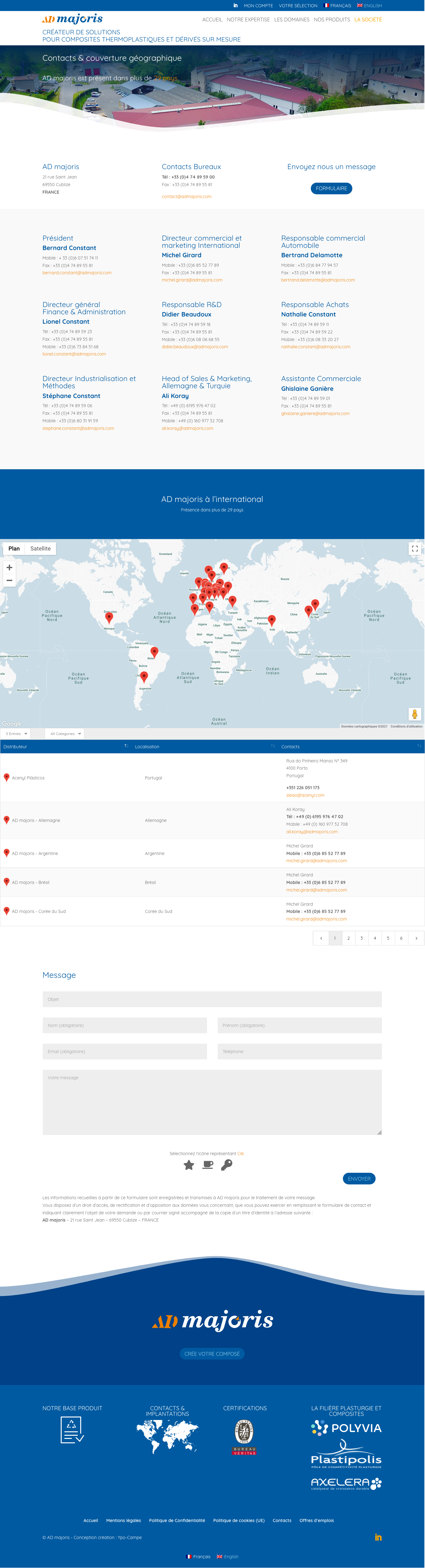Image resolution: width=425 pixels, height=1568 pixels.
Task: Email bernard.constant@admajoris.com link
Action: [x=77, y=273]
